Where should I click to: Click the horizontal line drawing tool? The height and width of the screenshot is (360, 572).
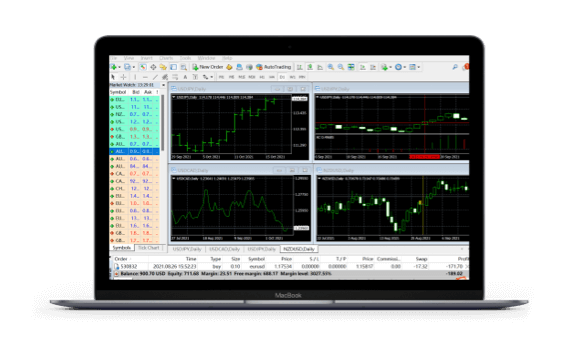click(145, 77)
